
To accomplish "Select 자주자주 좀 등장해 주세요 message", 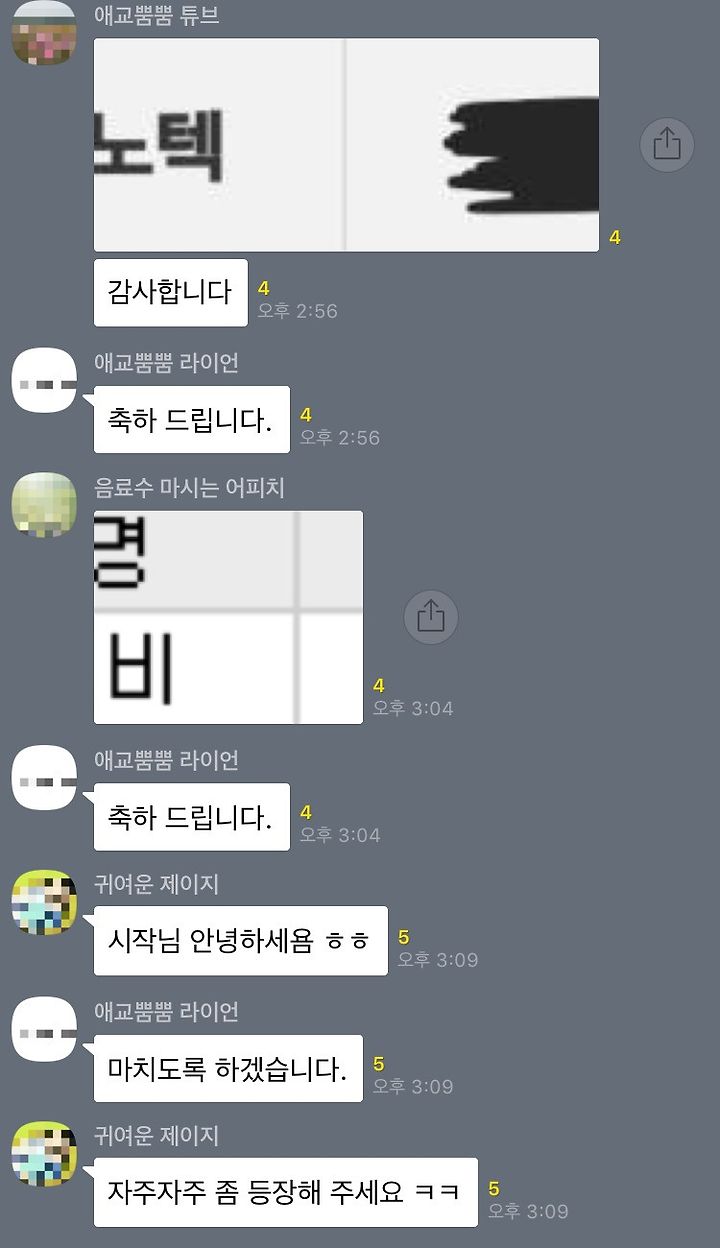I will [286, 1193].
